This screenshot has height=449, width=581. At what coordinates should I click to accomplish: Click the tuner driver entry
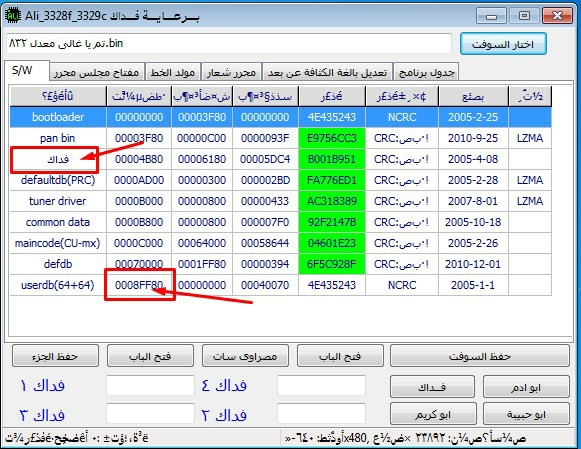pyautogui.click(x=58, y=201)
